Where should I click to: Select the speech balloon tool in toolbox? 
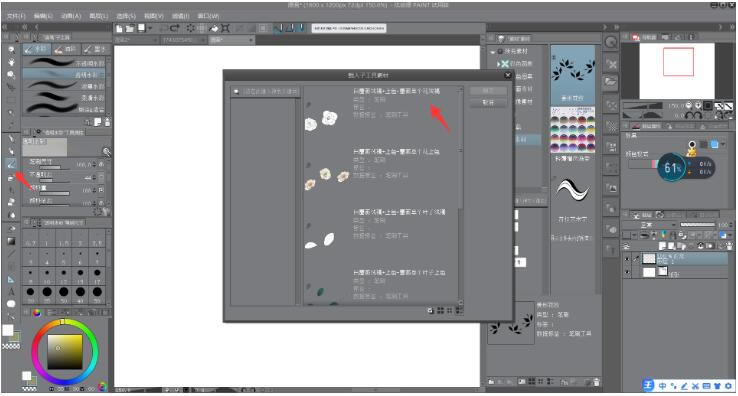pyautogui.click(x=11, y=304)
